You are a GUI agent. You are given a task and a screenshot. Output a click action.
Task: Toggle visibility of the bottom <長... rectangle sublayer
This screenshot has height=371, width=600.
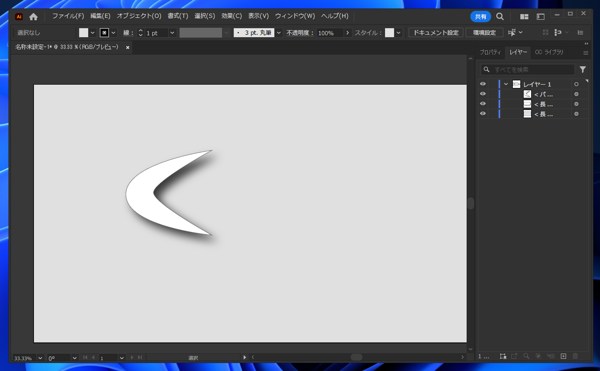483,114
